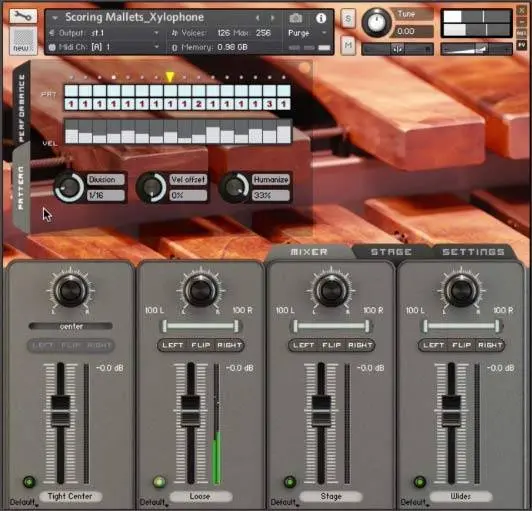
Task: Turn the Loose channel pan knob
Action: click(x=201, y=291)
